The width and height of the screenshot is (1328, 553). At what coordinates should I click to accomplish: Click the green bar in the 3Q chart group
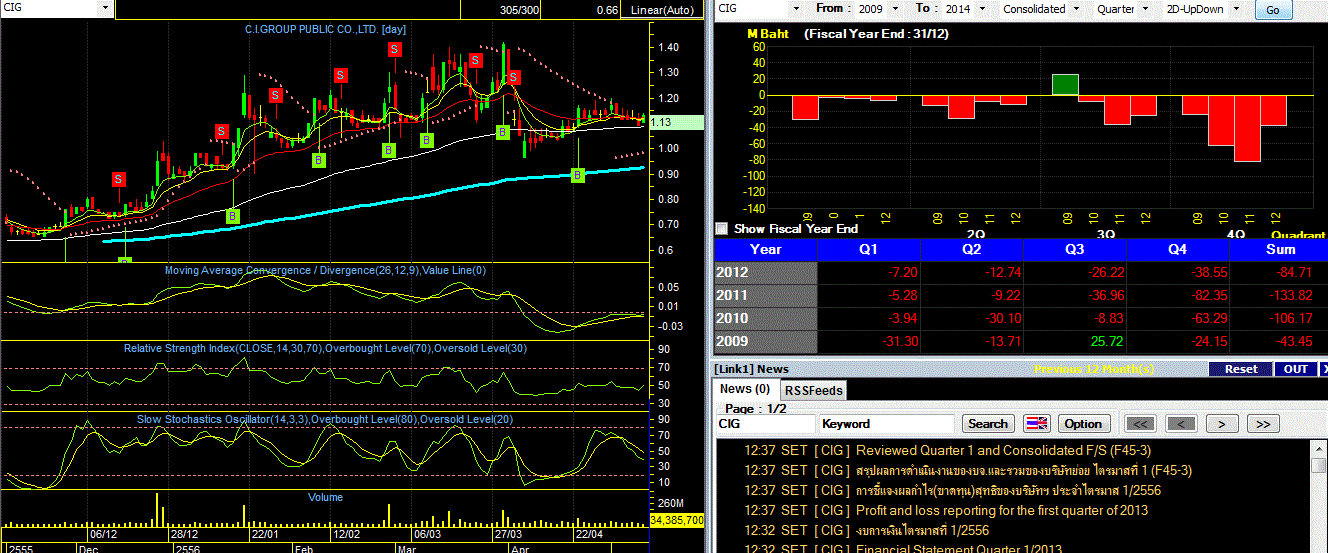(1065, 84)
